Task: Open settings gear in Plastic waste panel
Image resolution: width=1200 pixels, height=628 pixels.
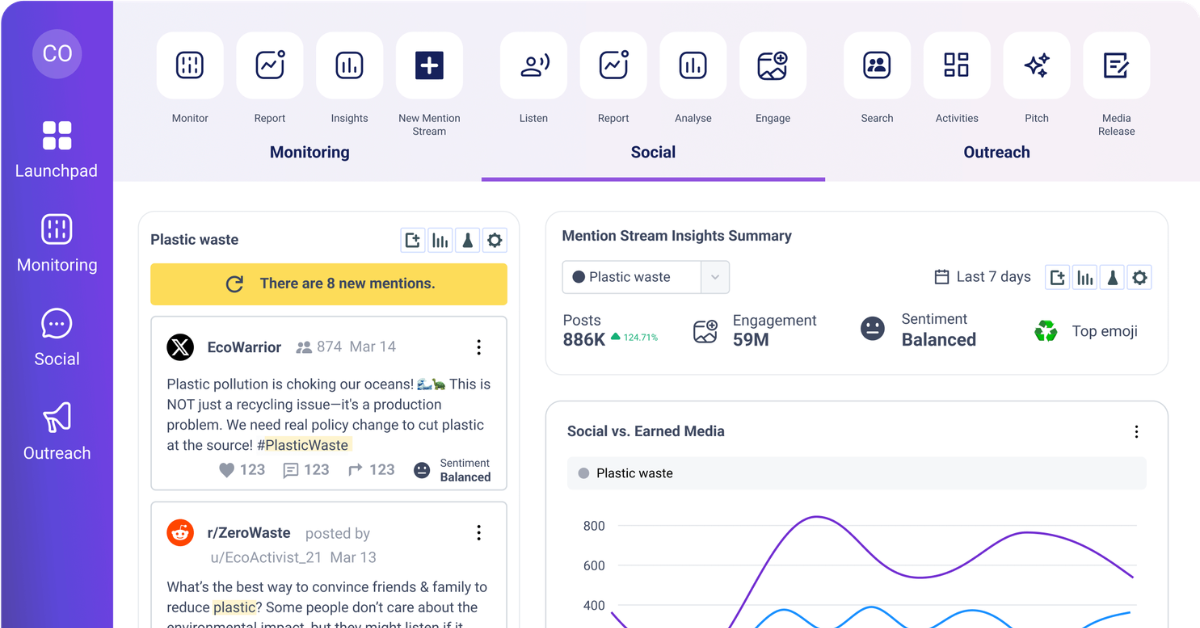Action: tap(494, 240)
